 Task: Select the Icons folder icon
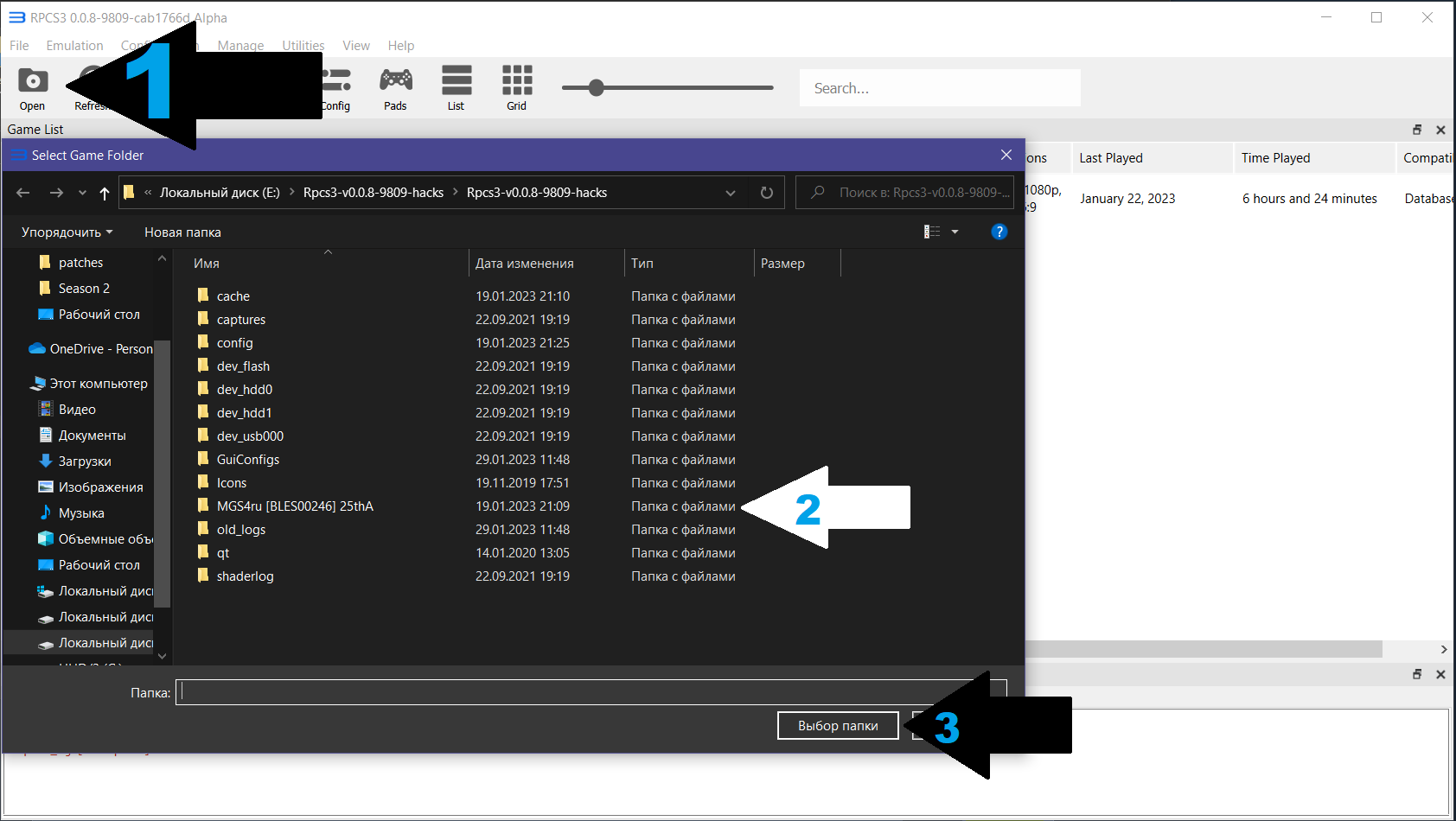tap(203, 482)
